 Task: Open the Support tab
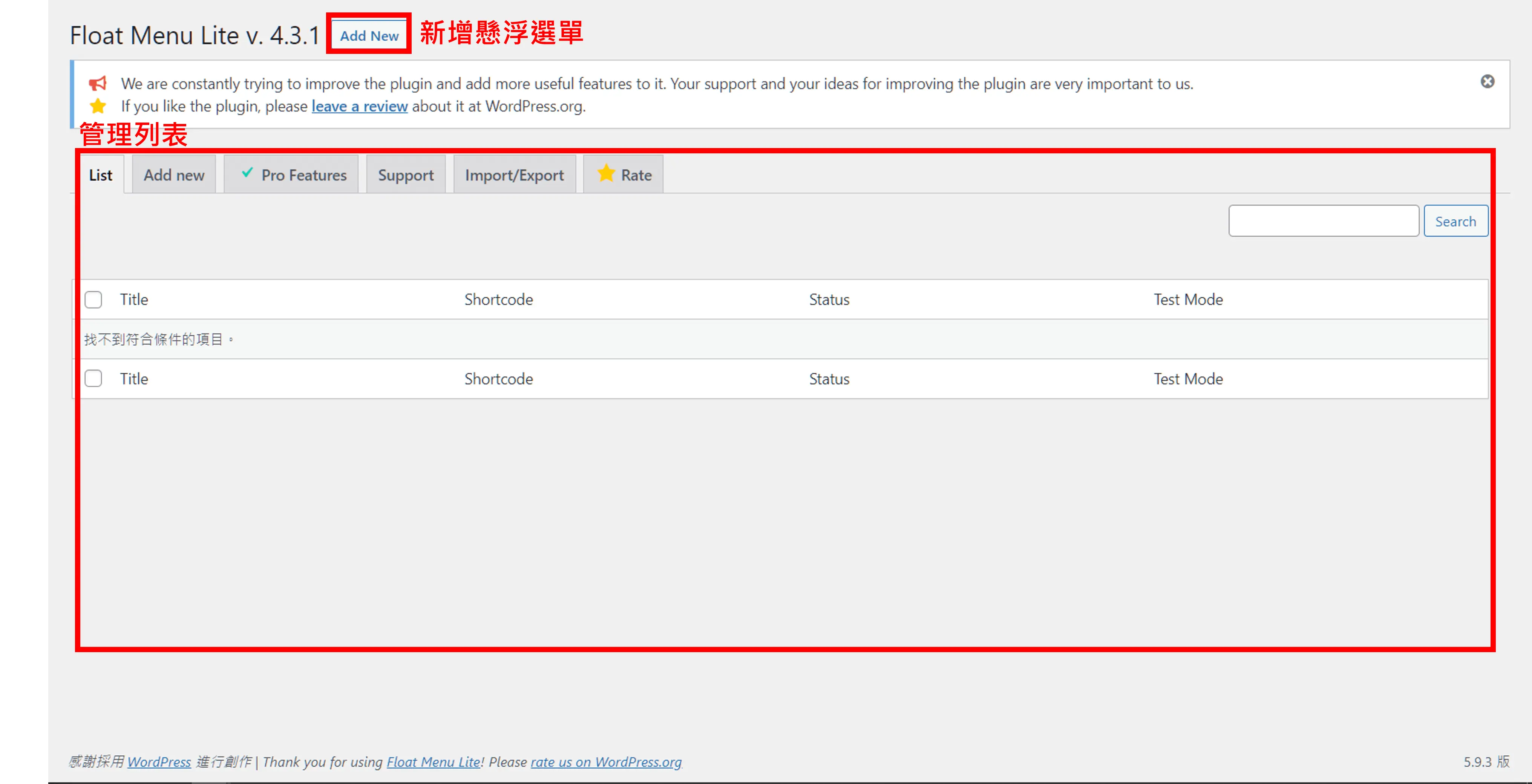[406, 175]
